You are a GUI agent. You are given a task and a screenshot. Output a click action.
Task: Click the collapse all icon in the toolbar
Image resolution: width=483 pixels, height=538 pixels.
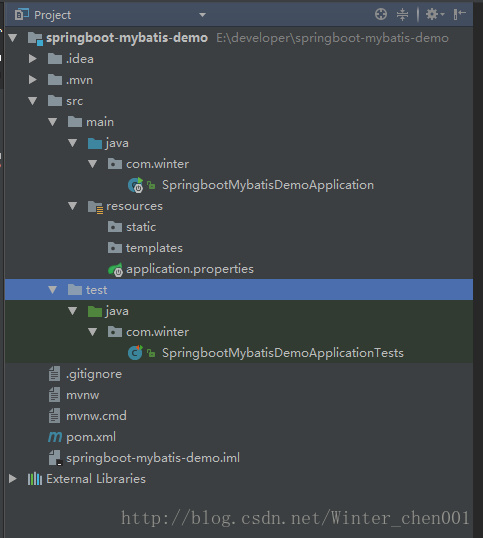coord(402,14)
